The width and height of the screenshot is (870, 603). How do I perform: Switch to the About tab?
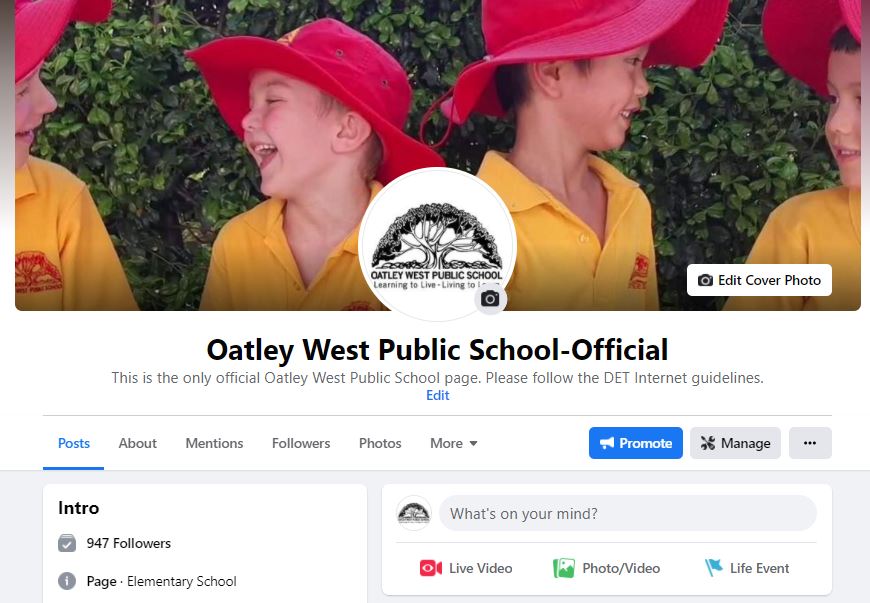[138, 443]
